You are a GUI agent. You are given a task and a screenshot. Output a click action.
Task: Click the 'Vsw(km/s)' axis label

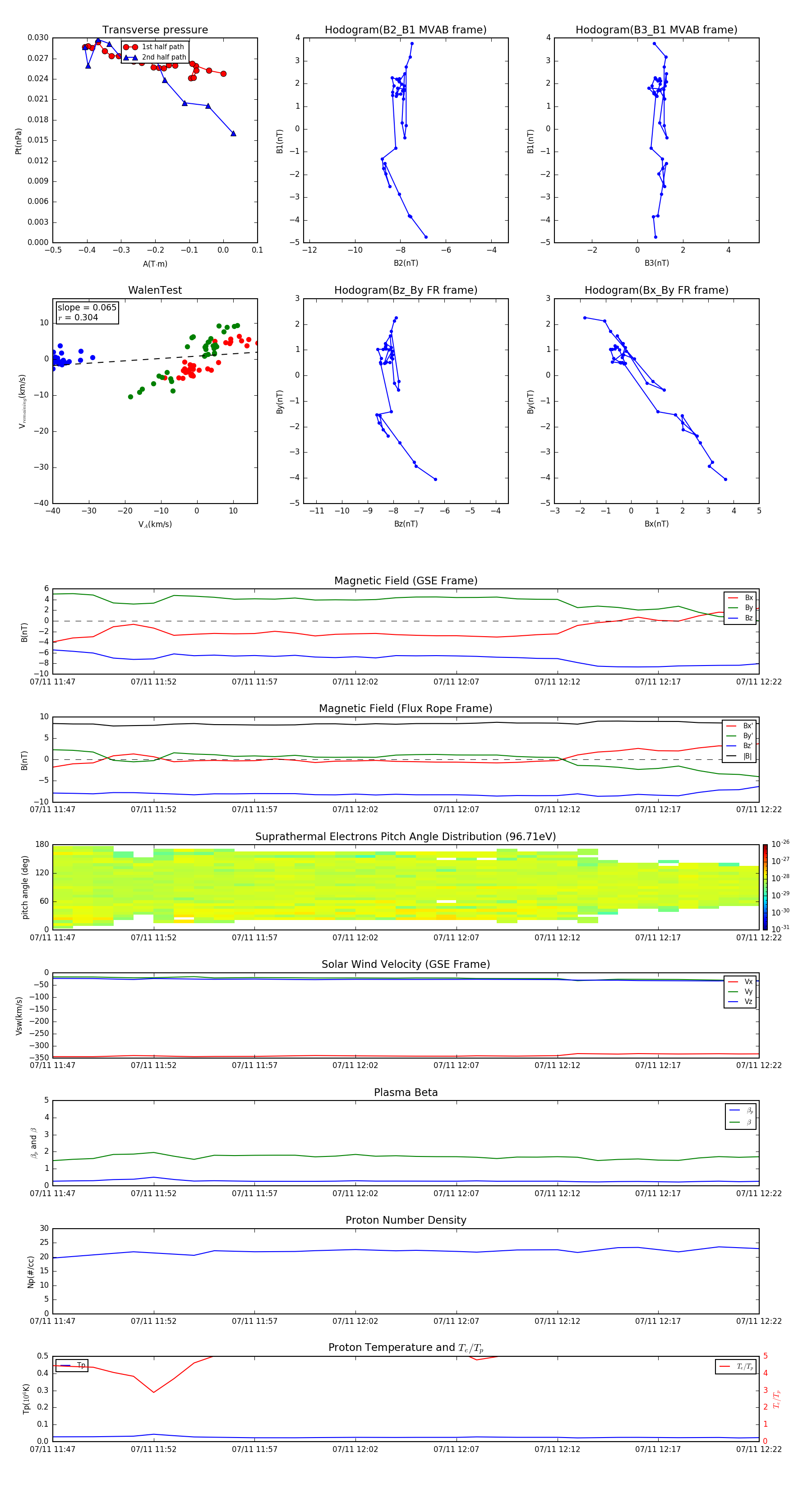pos(19,1016)
